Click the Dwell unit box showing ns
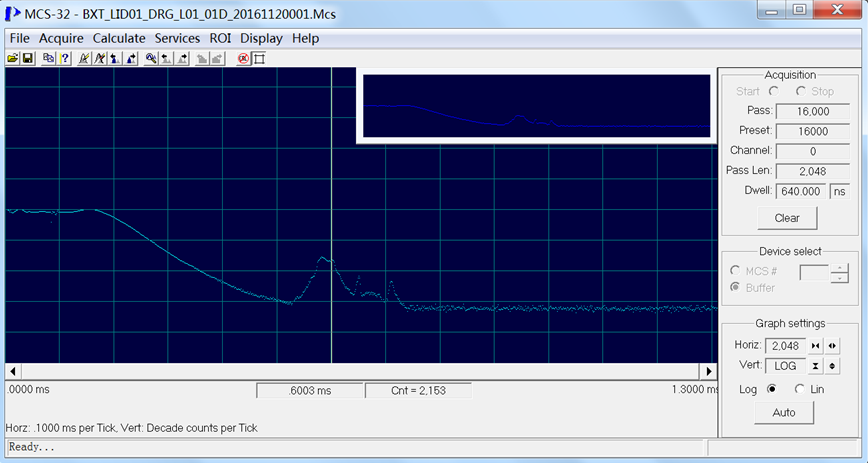Screen dimensions: 868x463 (x=839, y=191)
